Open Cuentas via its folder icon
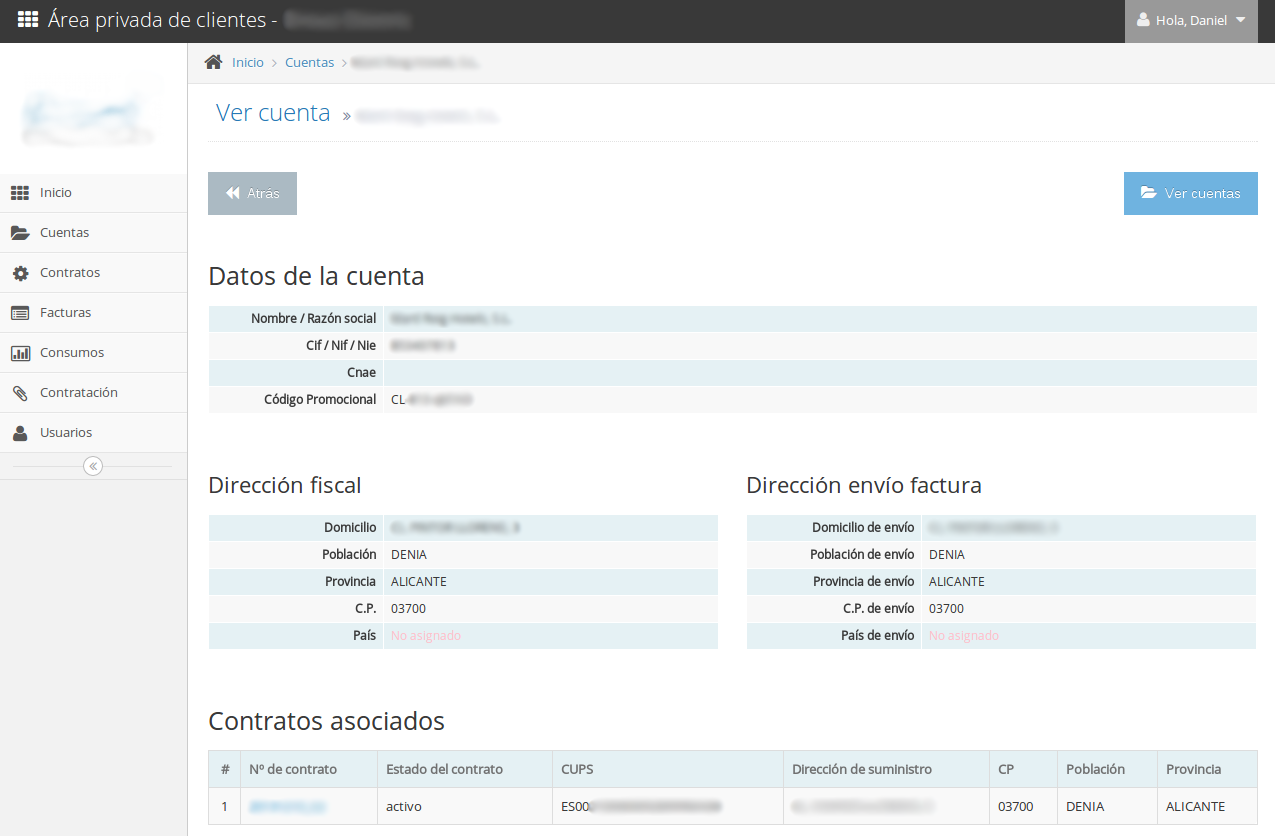 pyautogui.click(x=22, y=232)
